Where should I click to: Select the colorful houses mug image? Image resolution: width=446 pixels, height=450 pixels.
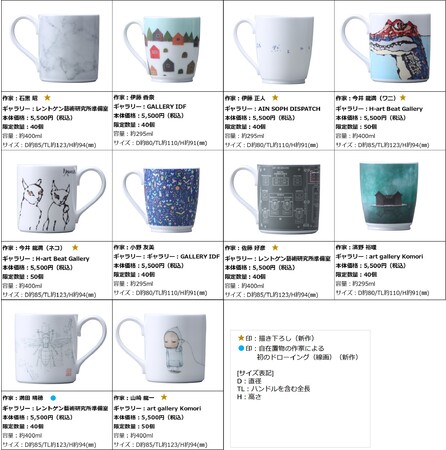coord(162,49)
